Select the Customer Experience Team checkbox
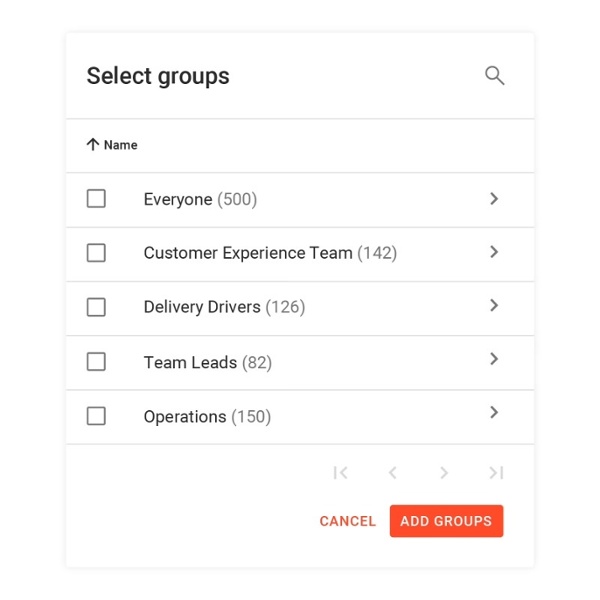600x600 pixels. pos(96,253)
